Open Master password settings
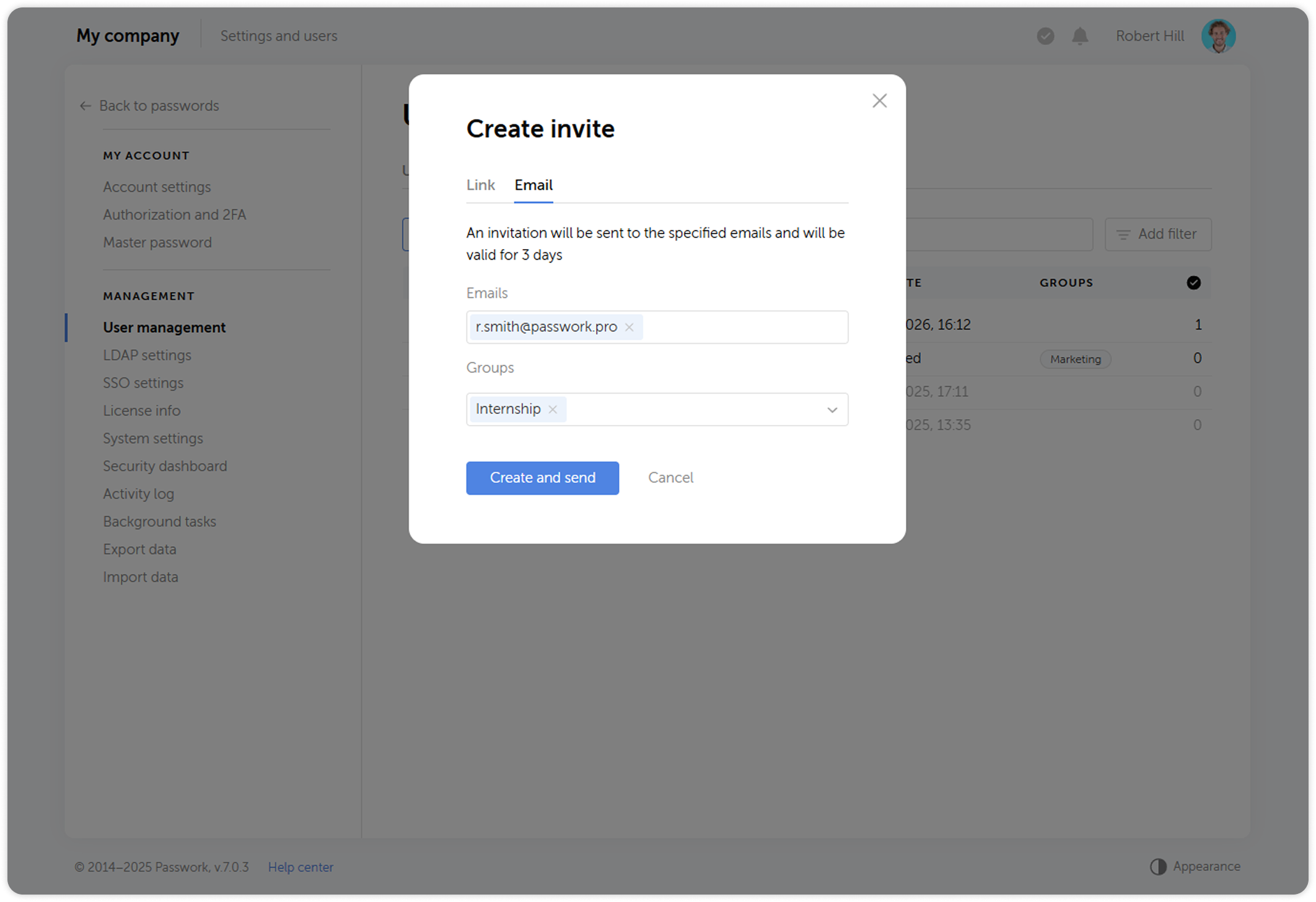 pyautogui.click(x=157, y=243)
